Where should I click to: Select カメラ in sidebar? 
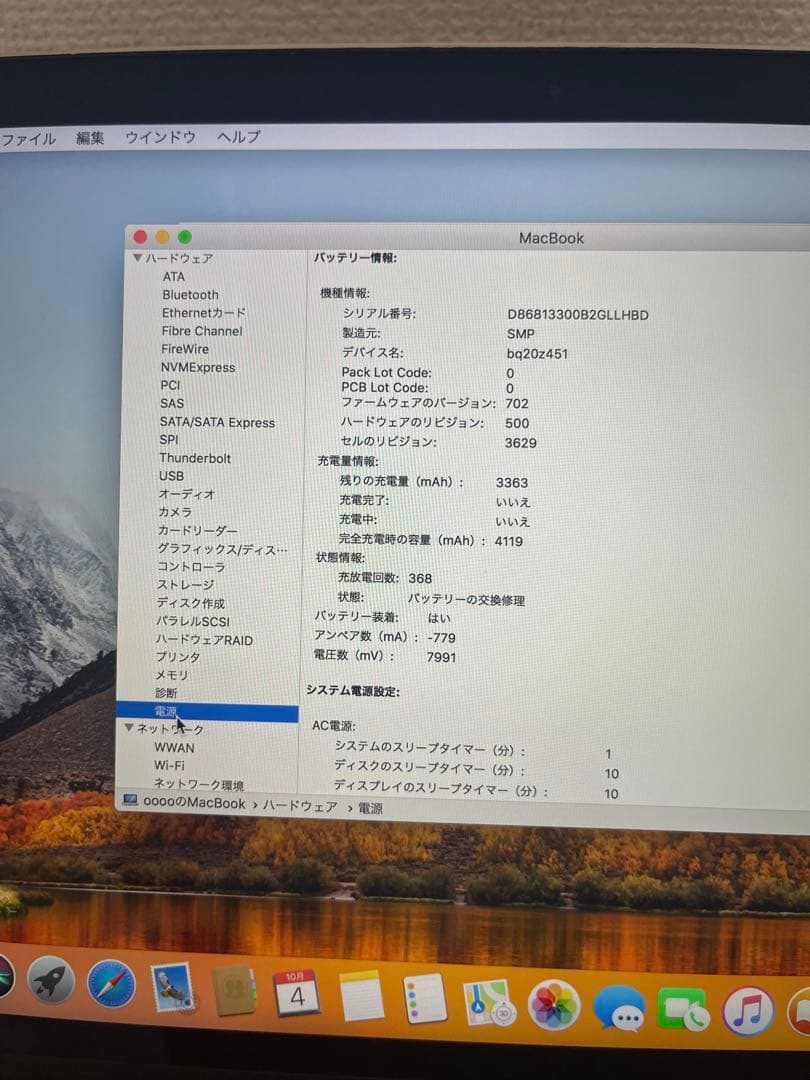click(x=175, y=512)
